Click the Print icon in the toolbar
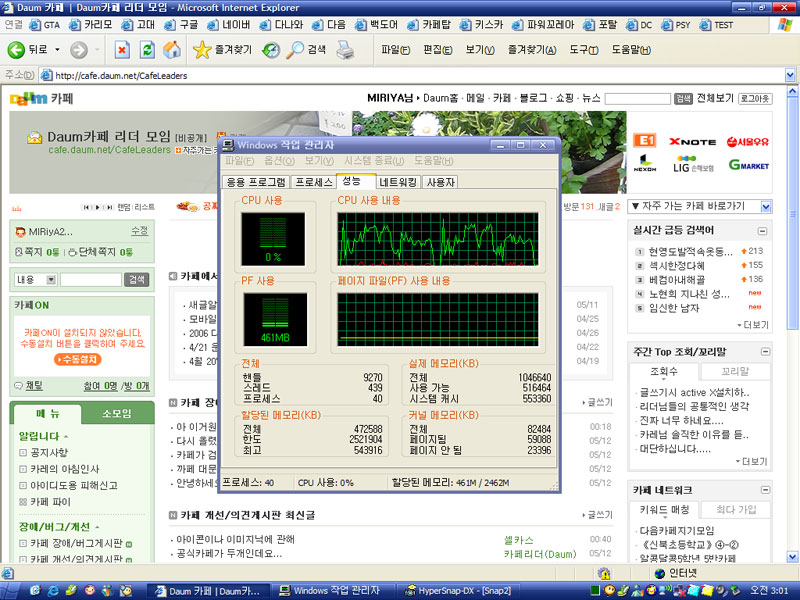Image resolution: width=800 pixels, height=600 pixels. point(345,49)
